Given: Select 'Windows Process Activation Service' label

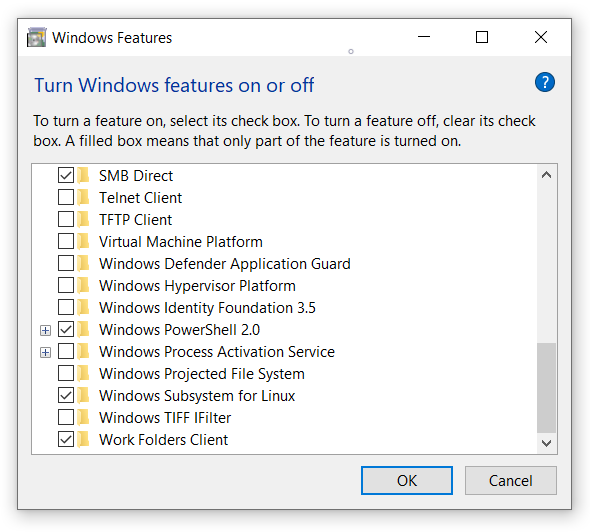Looking at the screenshot, I should [x=217, y=352].
